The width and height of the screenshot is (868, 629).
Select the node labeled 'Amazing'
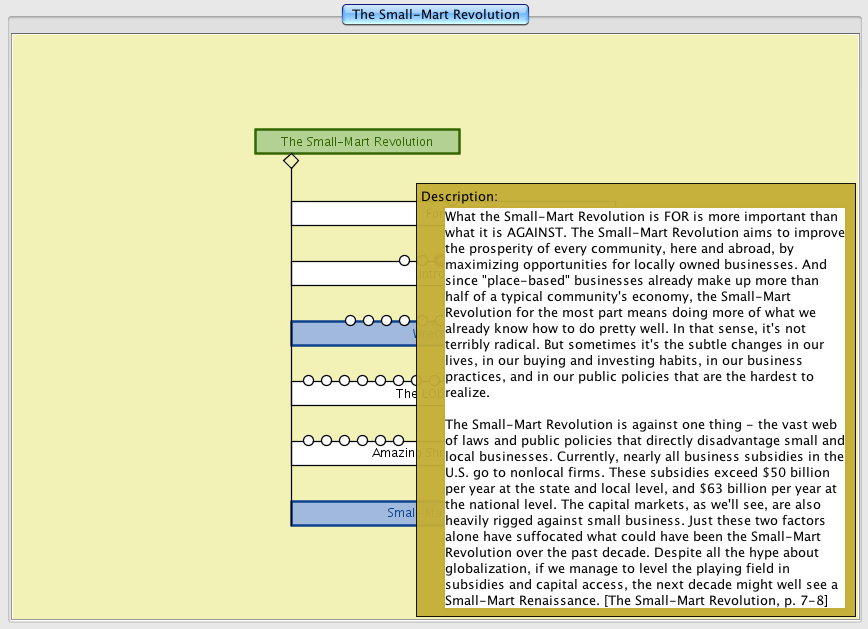click(350, 454)
